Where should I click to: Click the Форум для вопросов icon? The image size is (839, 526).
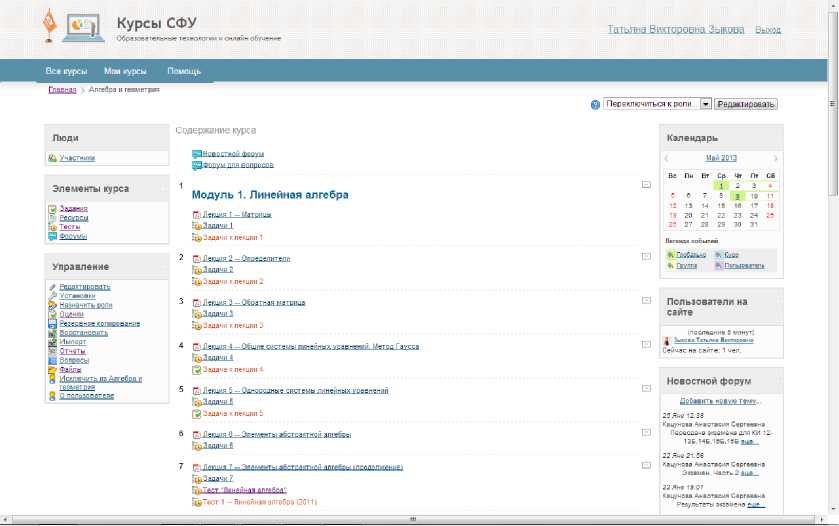(x=196, y=165)
